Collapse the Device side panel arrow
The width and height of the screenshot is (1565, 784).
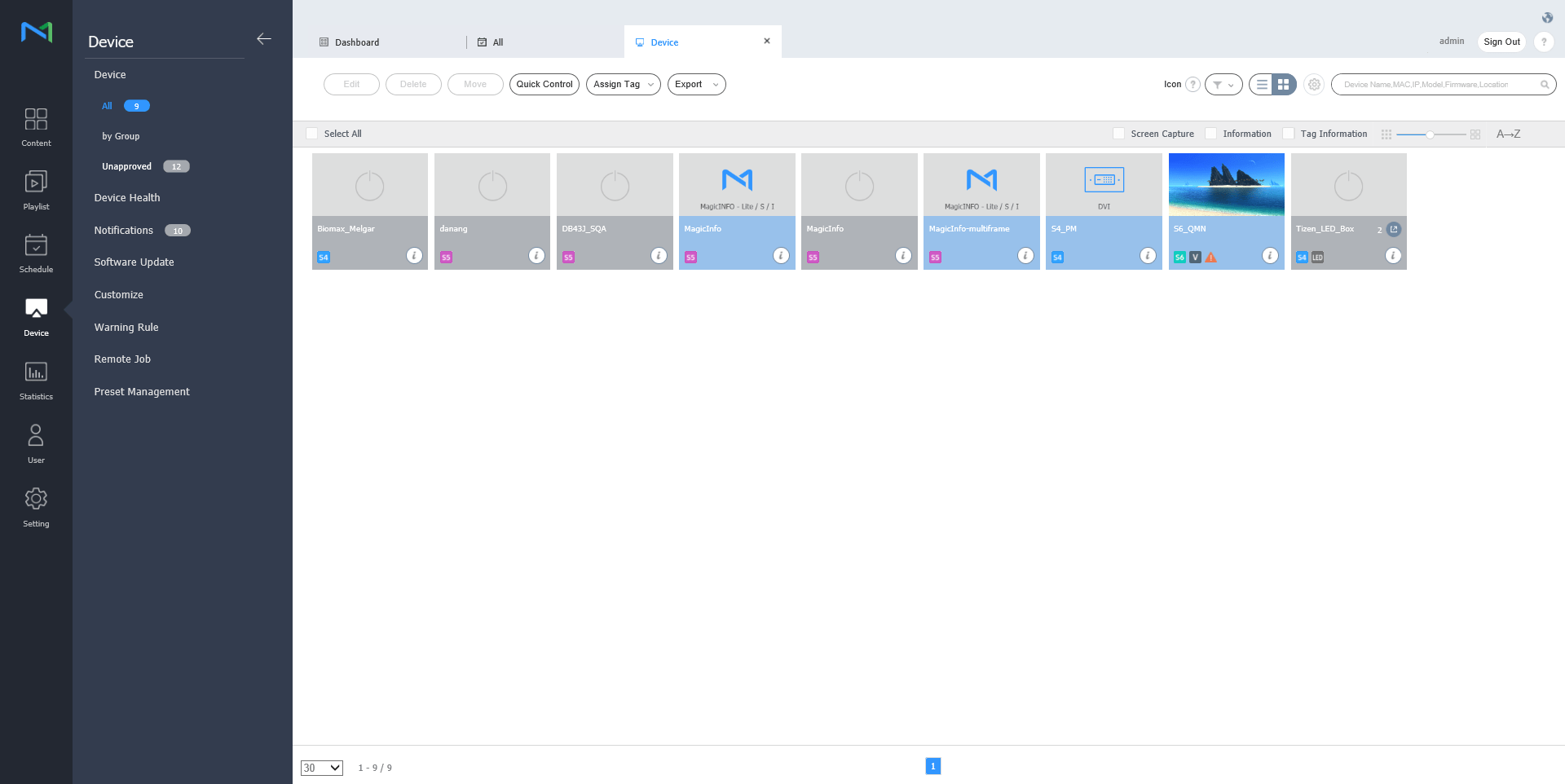(264, 39)
